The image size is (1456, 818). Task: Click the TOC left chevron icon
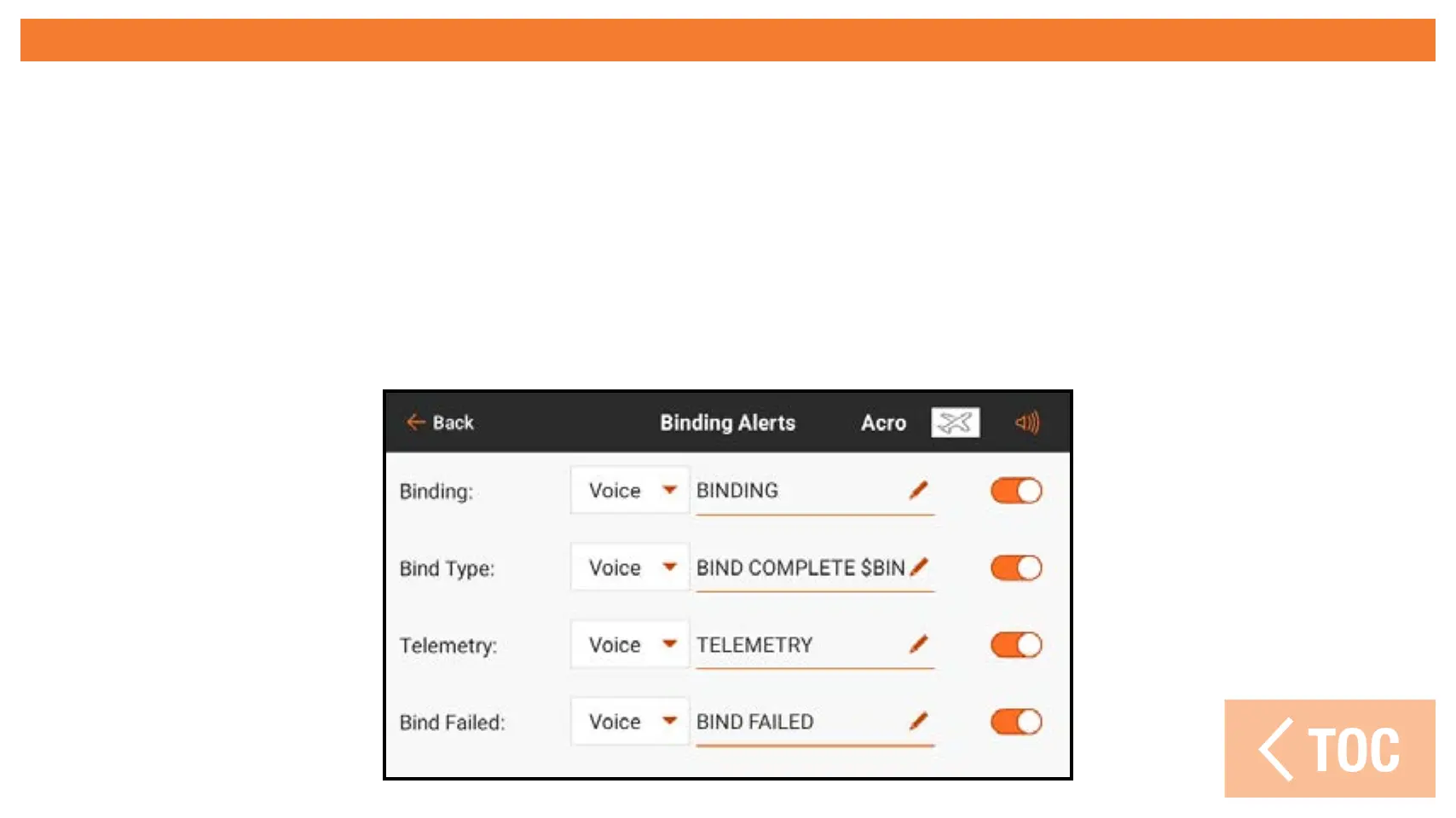(x=1276, y=749)
